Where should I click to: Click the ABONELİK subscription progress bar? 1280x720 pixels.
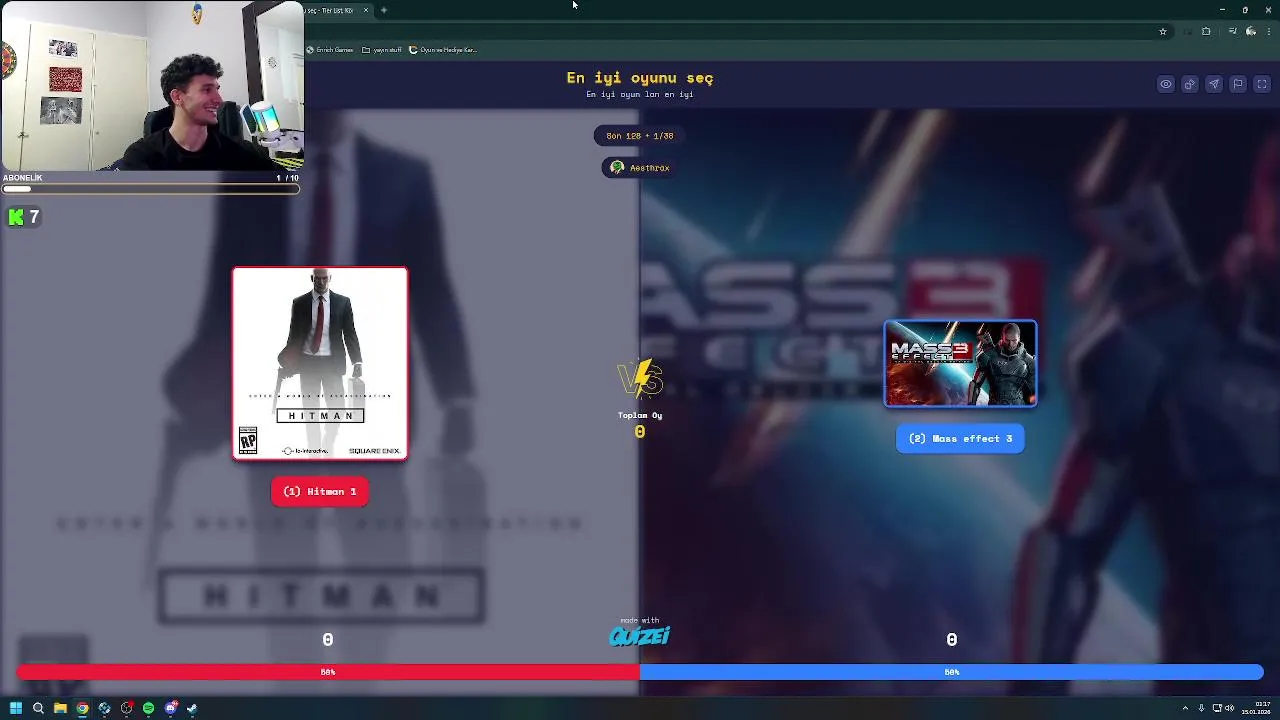point(150,188)
